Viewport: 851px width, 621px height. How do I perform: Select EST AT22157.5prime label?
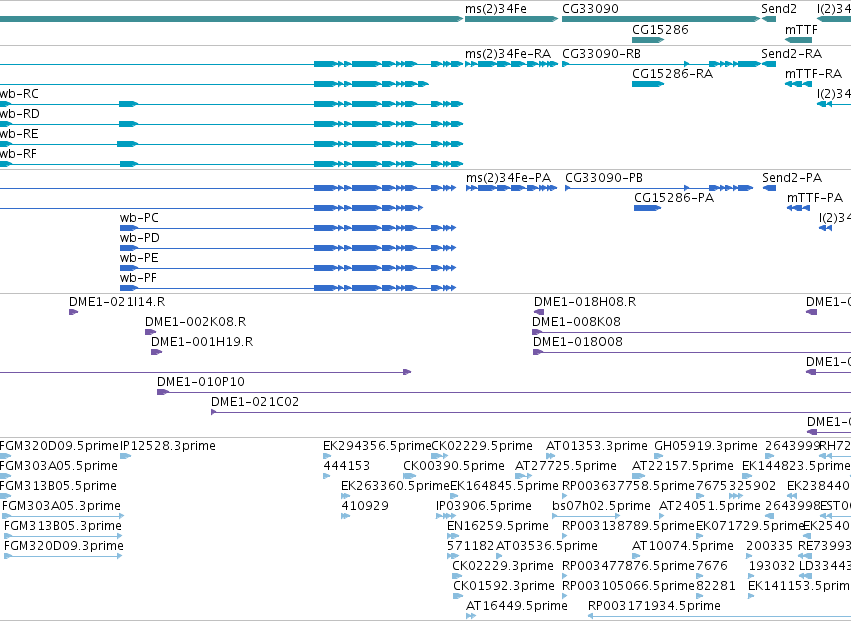(683, 466)
